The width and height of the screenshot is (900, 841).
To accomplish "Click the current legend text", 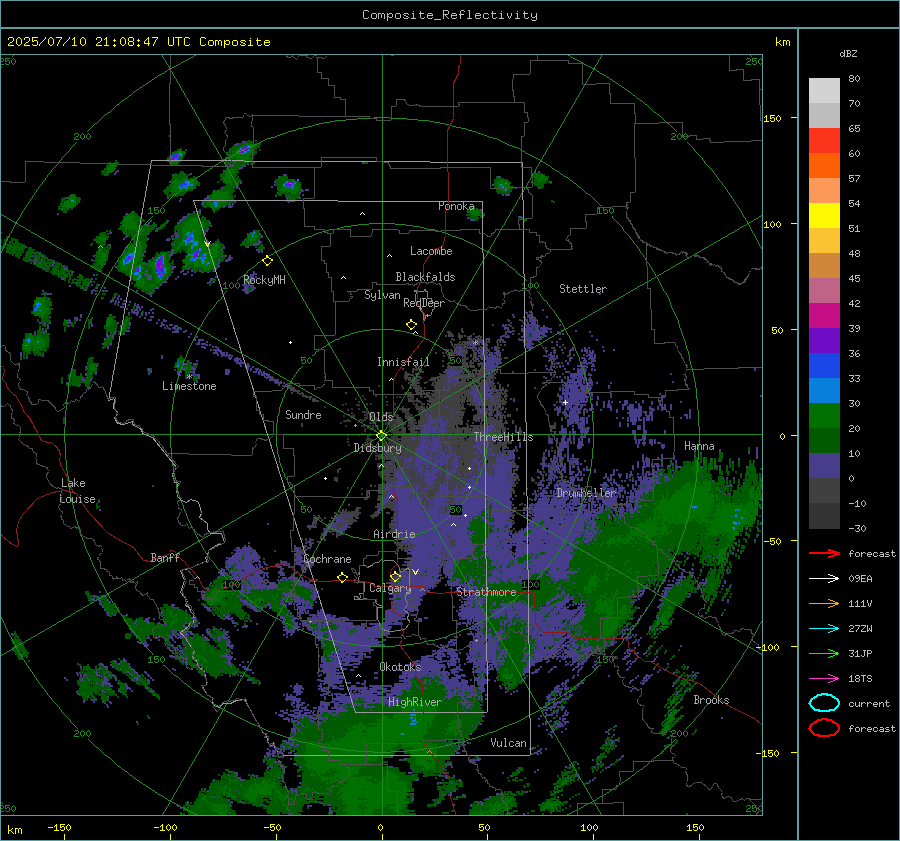I will click(x=869, y=704).
